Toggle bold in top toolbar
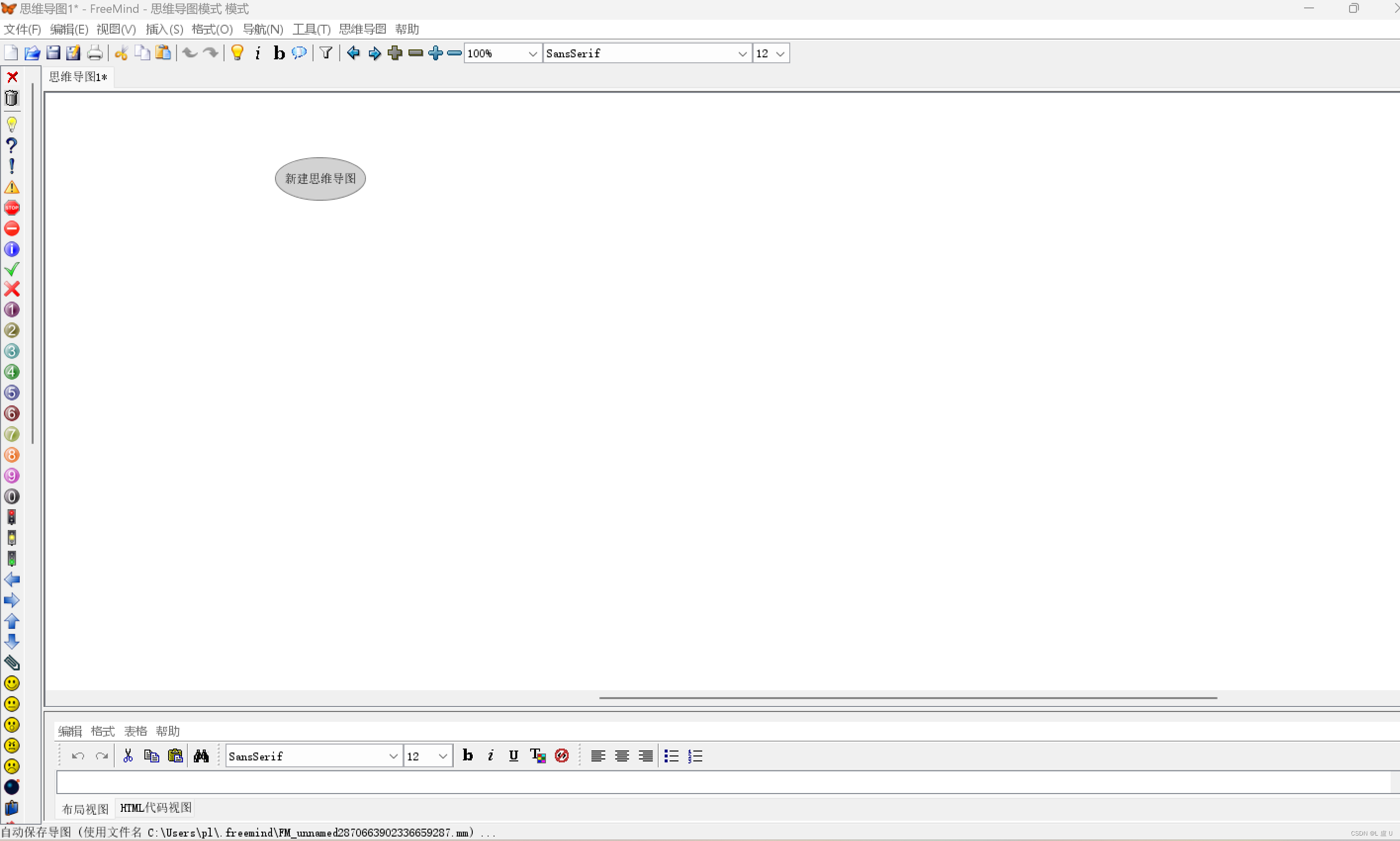This screenshot has width=1400, height=841. [279, 53]
